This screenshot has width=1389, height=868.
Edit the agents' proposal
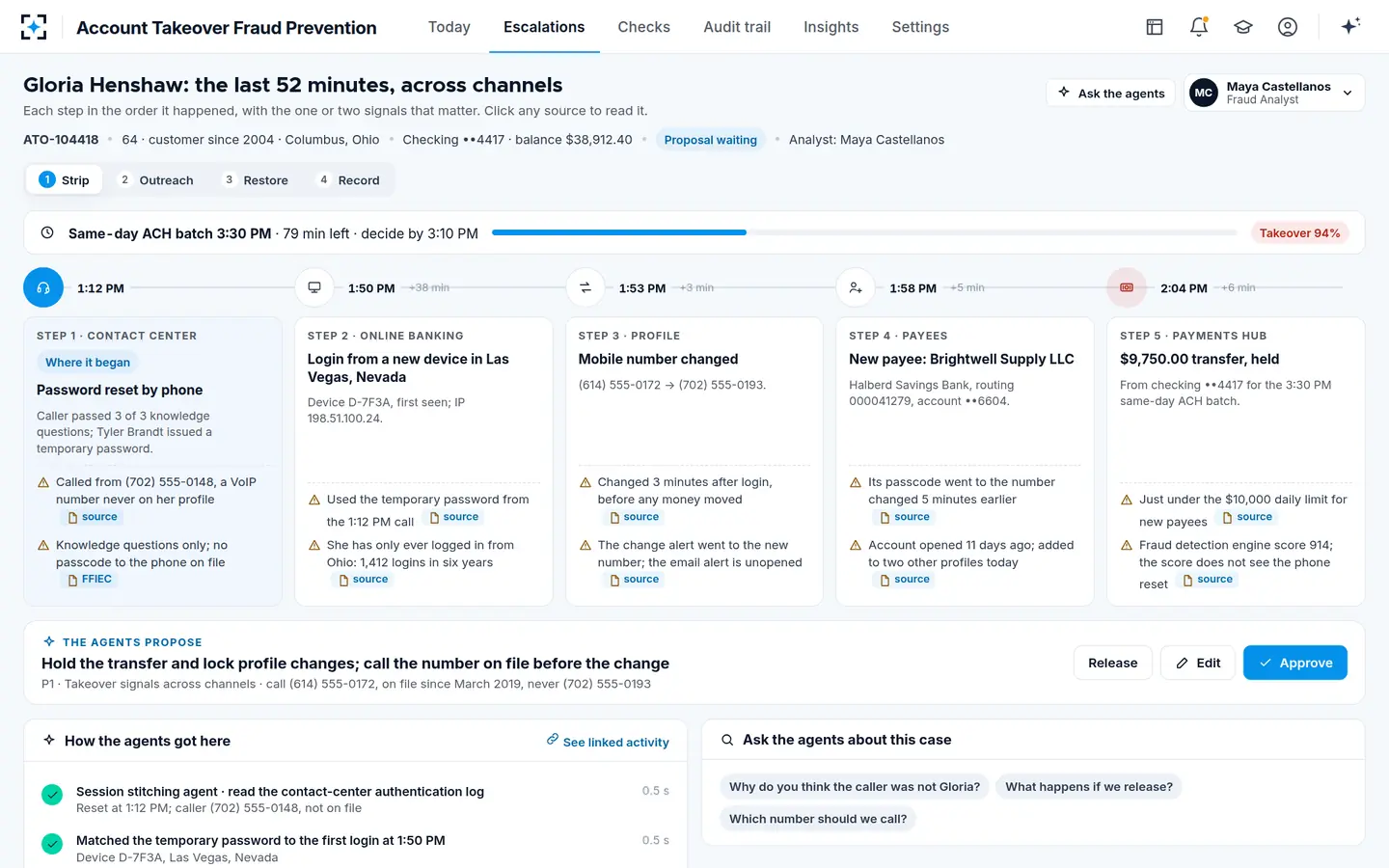(1197, 663)
